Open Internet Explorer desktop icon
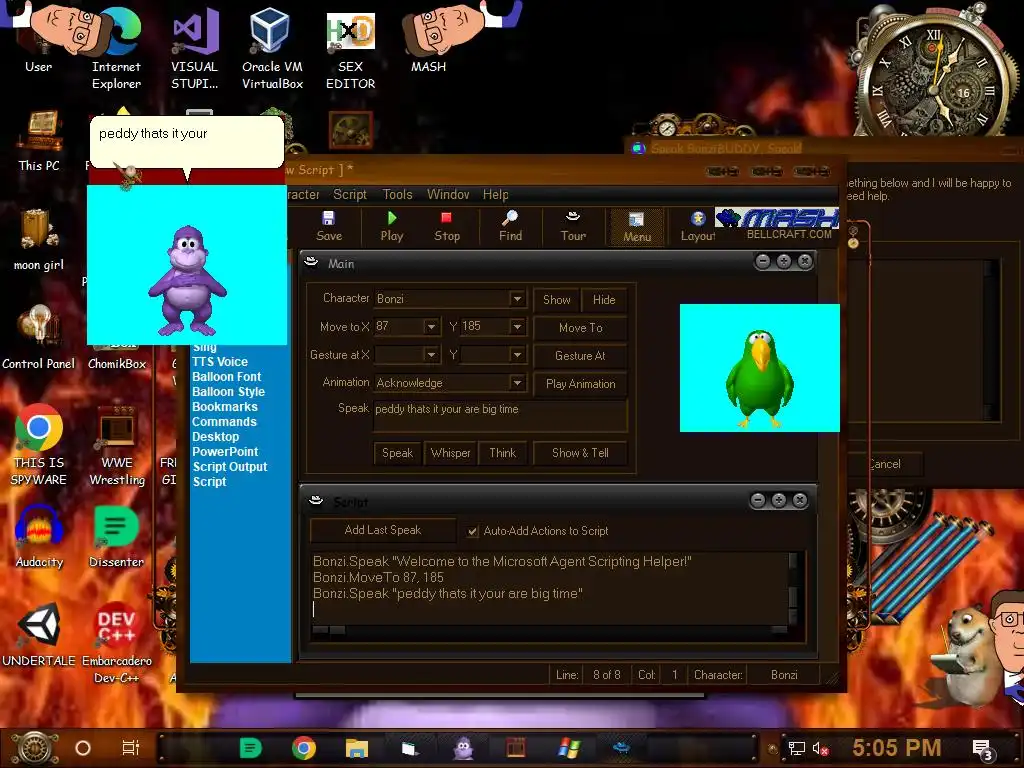This screenshot has height=768, width=1024. click(x=116, y=49)
